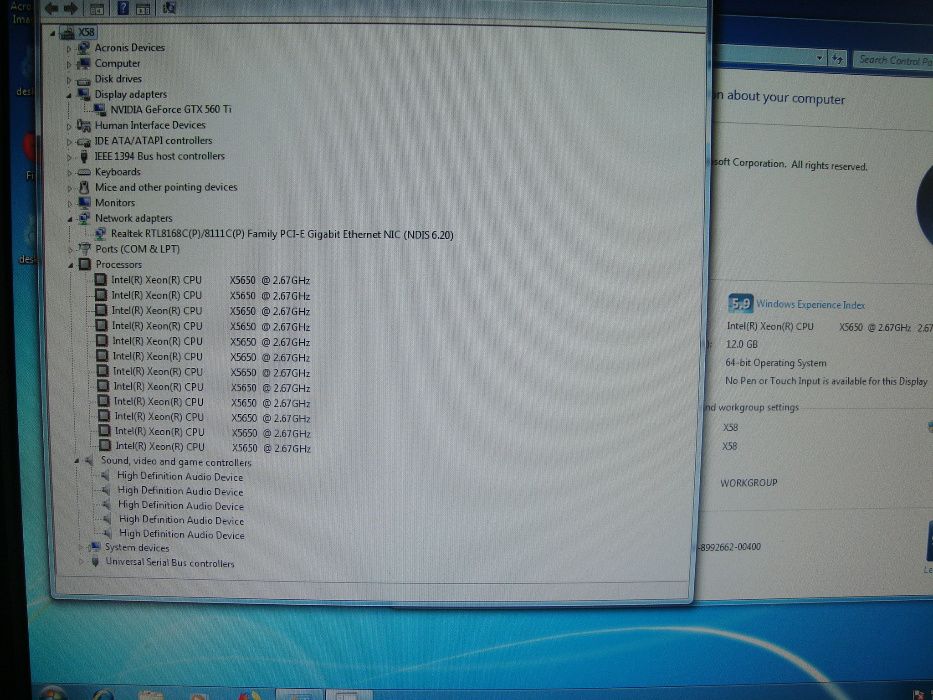Click the Search Control Panel field
This screenshot has height=700, width=933.
(x=894, y=60)
